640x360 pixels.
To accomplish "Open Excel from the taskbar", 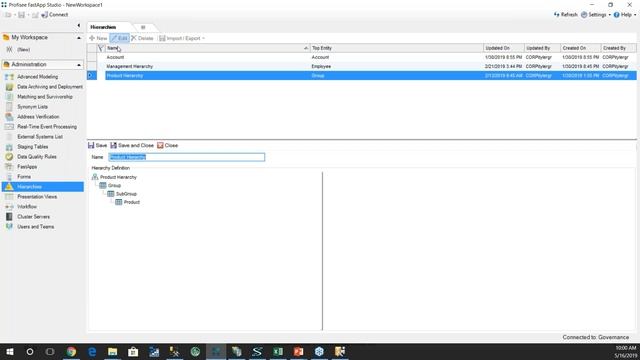I will coord(278,351).
